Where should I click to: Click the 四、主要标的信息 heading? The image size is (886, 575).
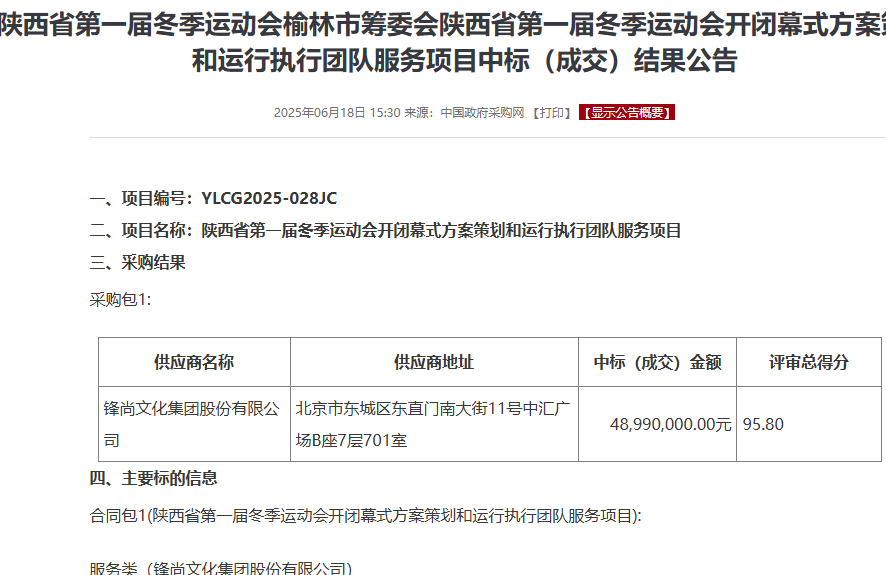coord(153,478)
